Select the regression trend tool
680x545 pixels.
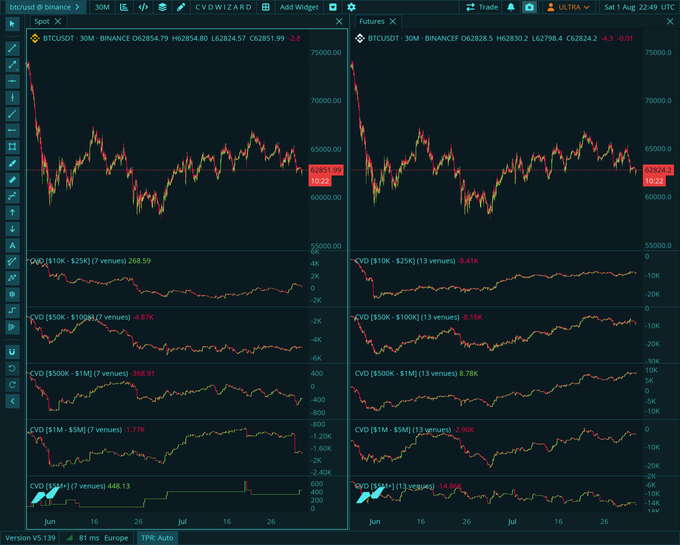[x=12, y=196]
